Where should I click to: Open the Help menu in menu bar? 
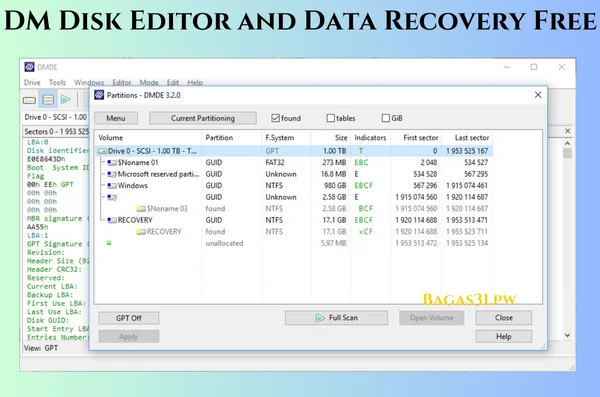pos(195,82)
